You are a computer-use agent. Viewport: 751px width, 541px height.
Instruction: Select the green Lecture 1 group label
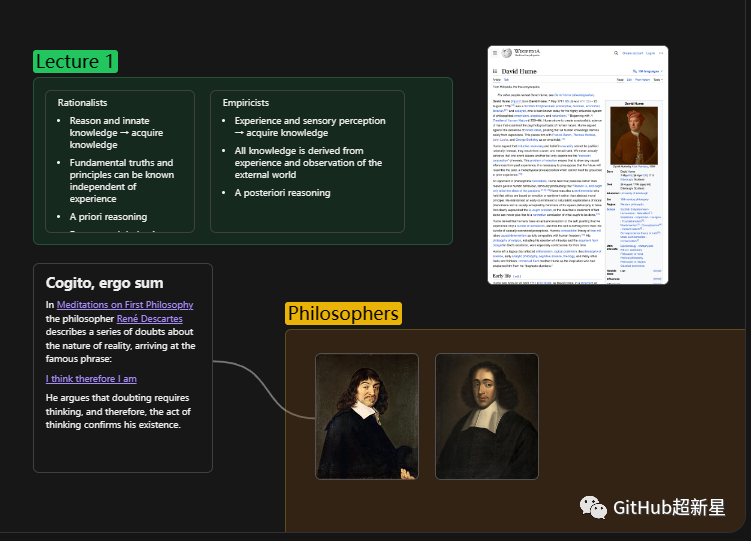click(x=75, y=62)
